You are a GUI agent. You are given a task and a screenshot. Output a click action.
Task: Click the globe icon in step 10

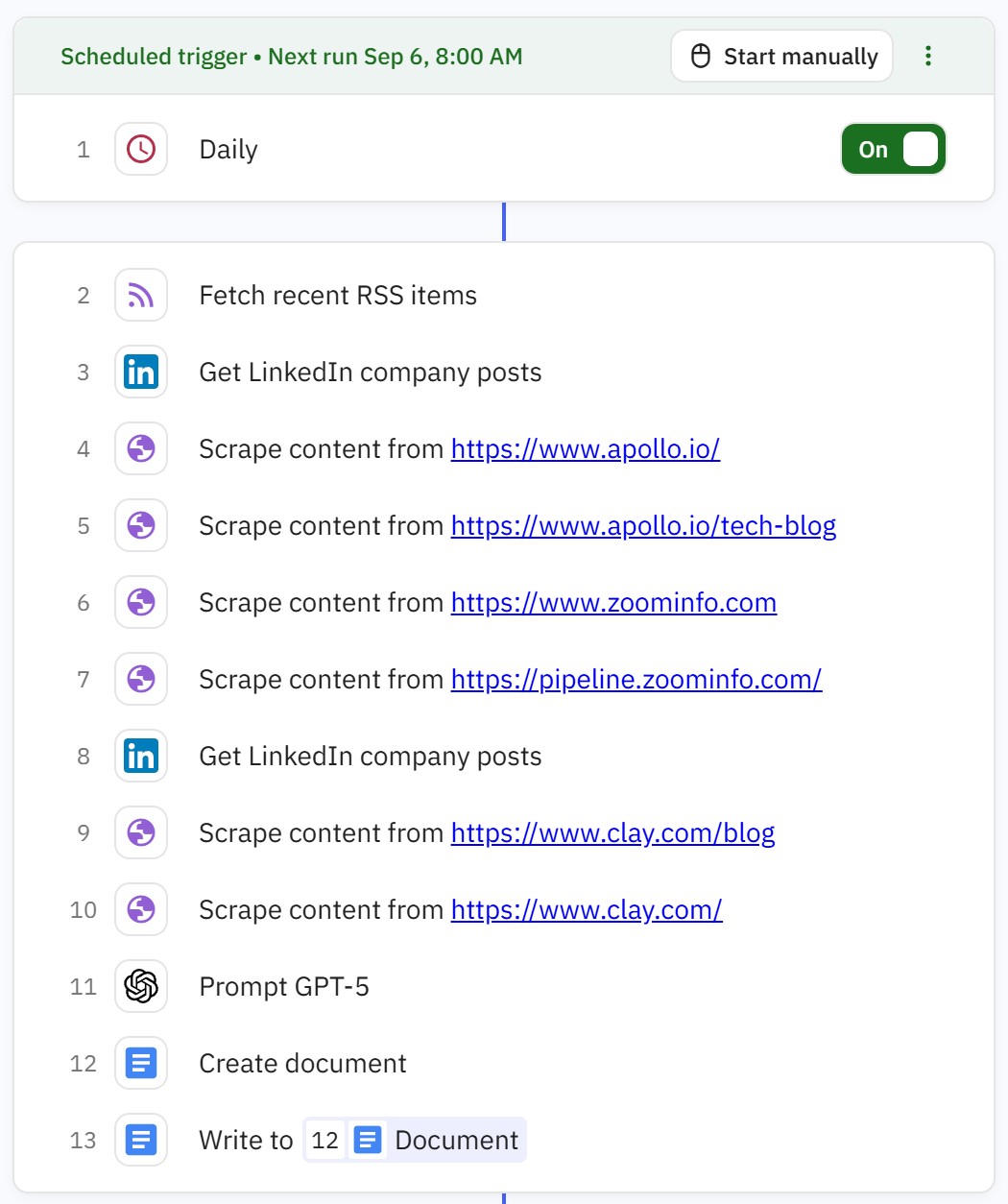141,909
